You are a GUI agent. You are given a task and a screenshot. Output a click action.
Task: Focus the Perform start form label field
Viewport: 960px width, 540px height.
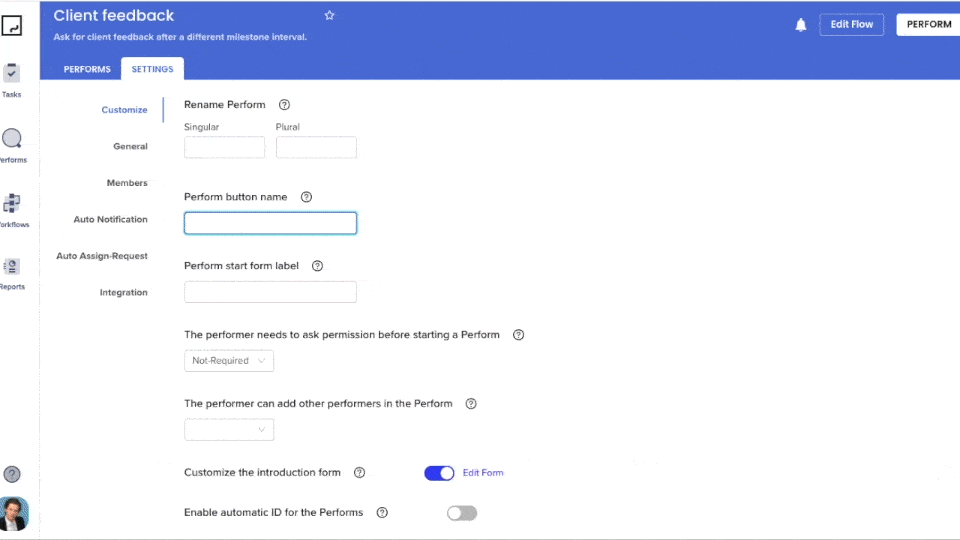[270, 292]
